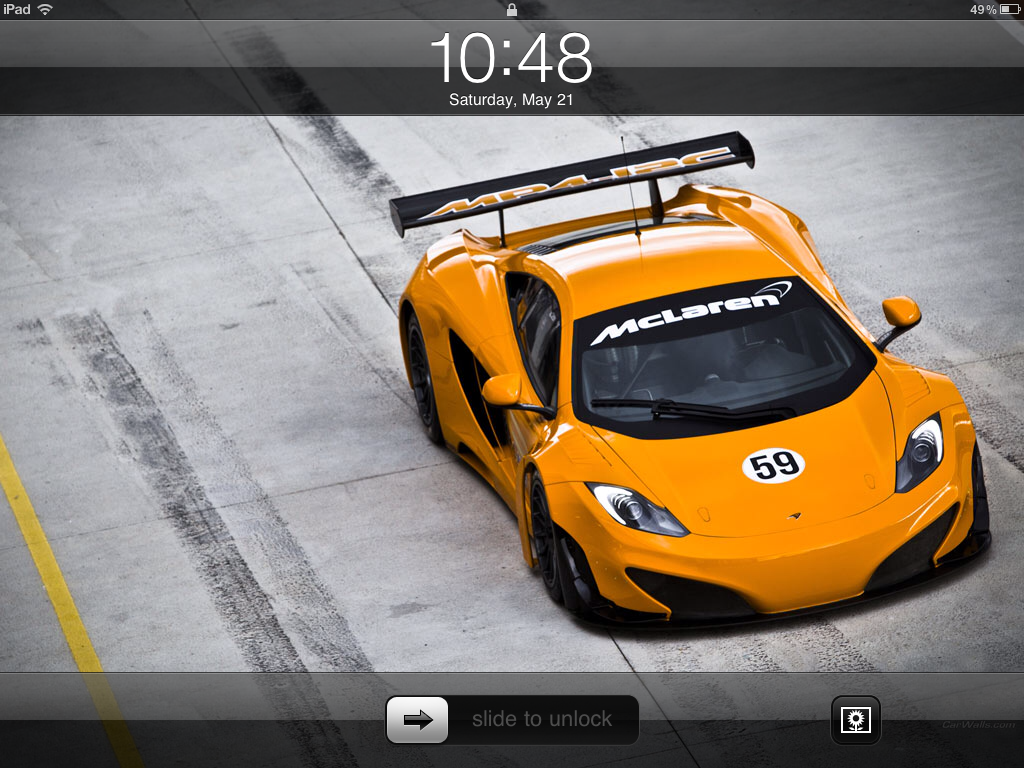Tap the 10:48 clock display
The image size is (1024, 768).
pyautogui.click(x=511, y=58)
